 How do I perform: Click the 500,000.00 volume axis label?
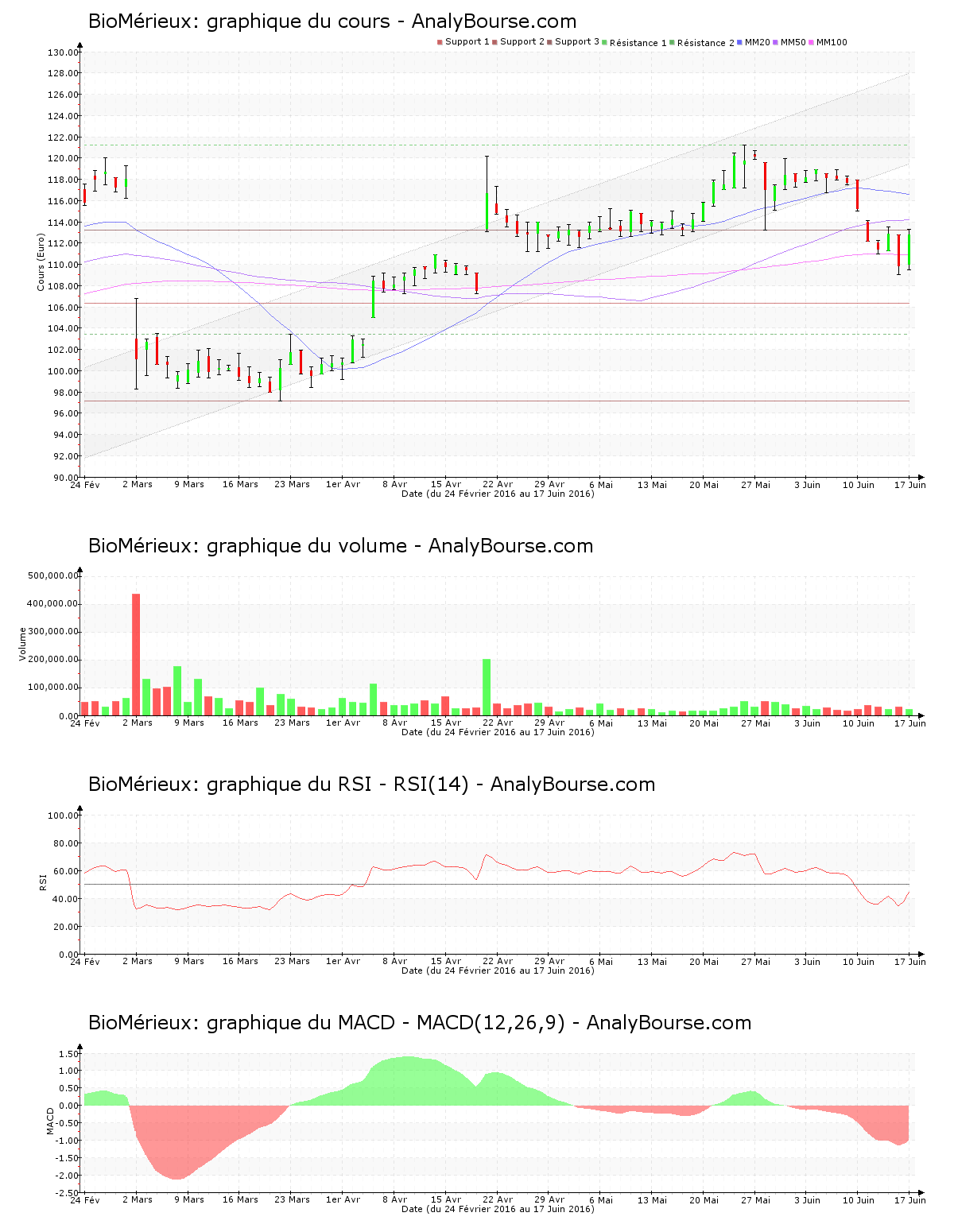(53, 575)
